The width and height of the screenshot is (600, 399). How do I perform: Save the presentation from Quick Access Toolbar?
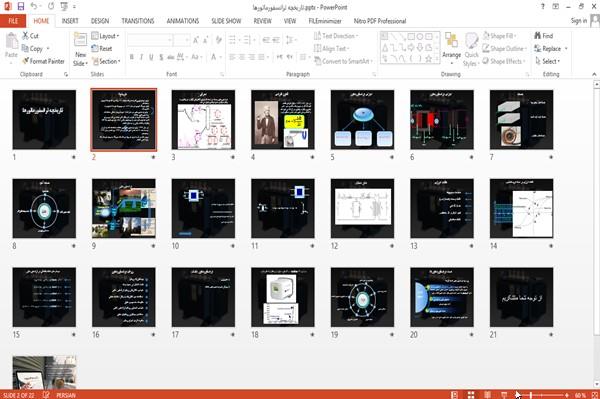click(x=21, y=6)
